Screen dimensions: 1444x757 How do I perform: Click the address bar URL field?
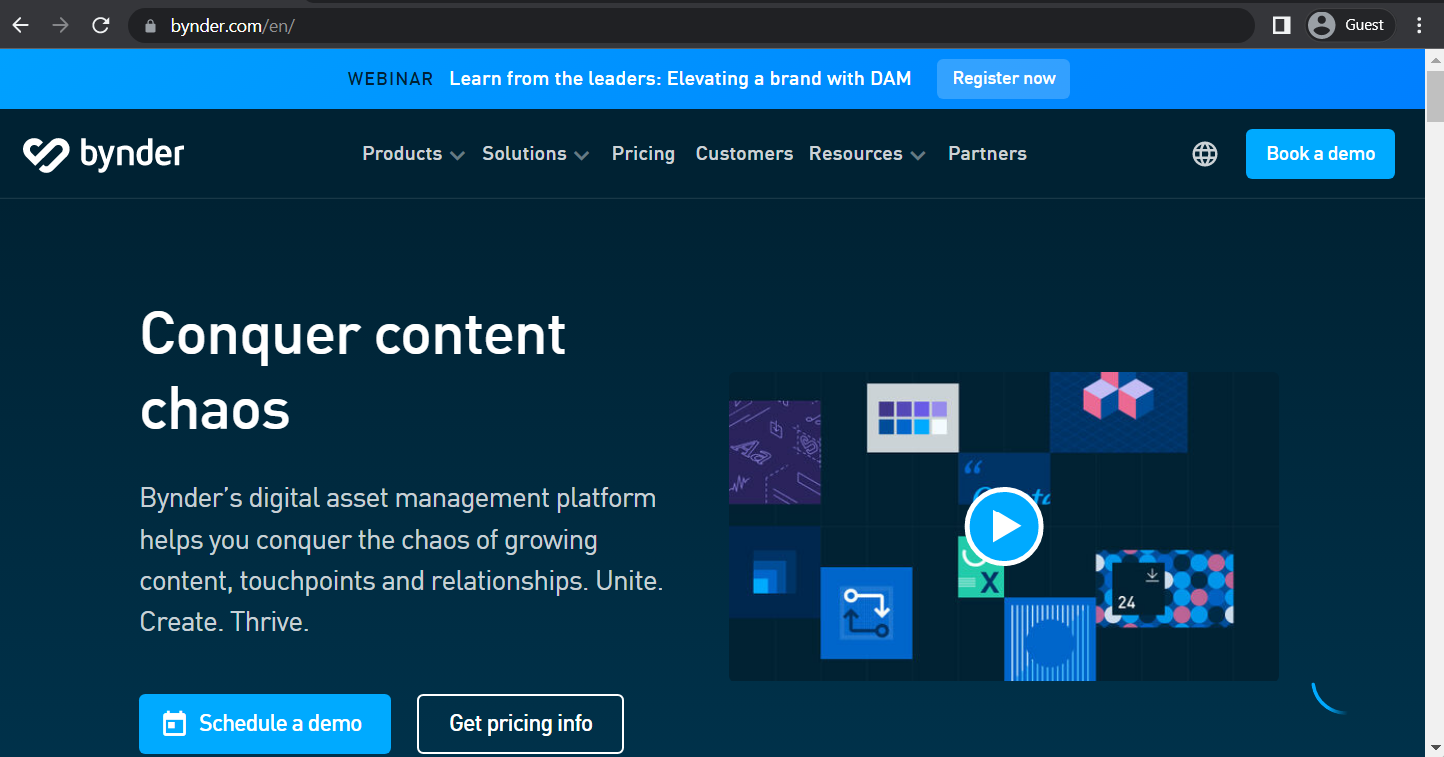[690, 26]
